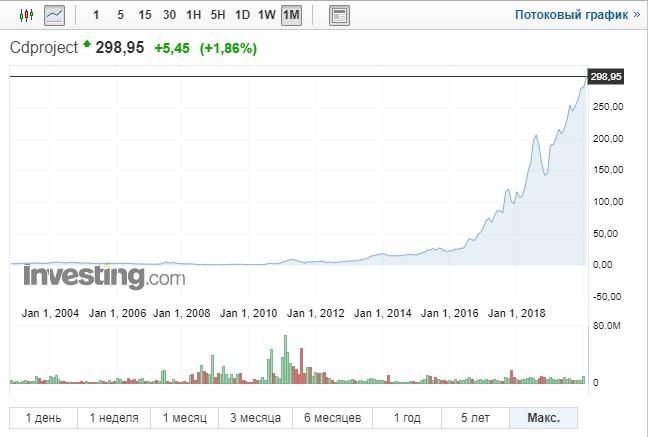The width and height of the screenshot is (648, 437).
Task: Click the 200,00 price axis label
Action: tap(608, 139)
